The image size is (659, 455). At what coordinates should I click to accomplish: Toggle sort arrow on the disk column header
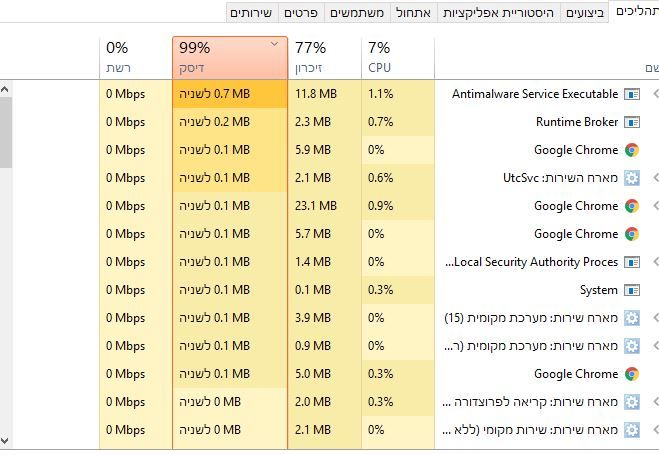click(x=274, y=44)
